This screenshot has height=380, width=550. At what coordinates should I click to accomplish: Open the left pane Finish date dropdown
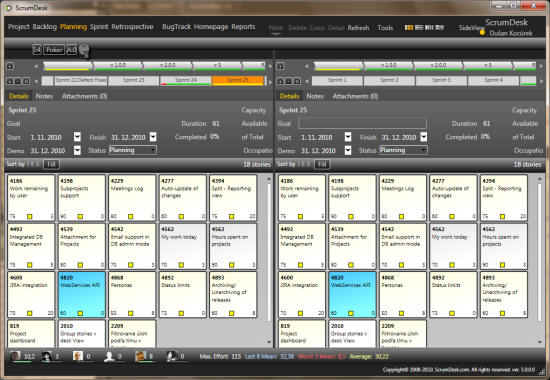[153, 137]
